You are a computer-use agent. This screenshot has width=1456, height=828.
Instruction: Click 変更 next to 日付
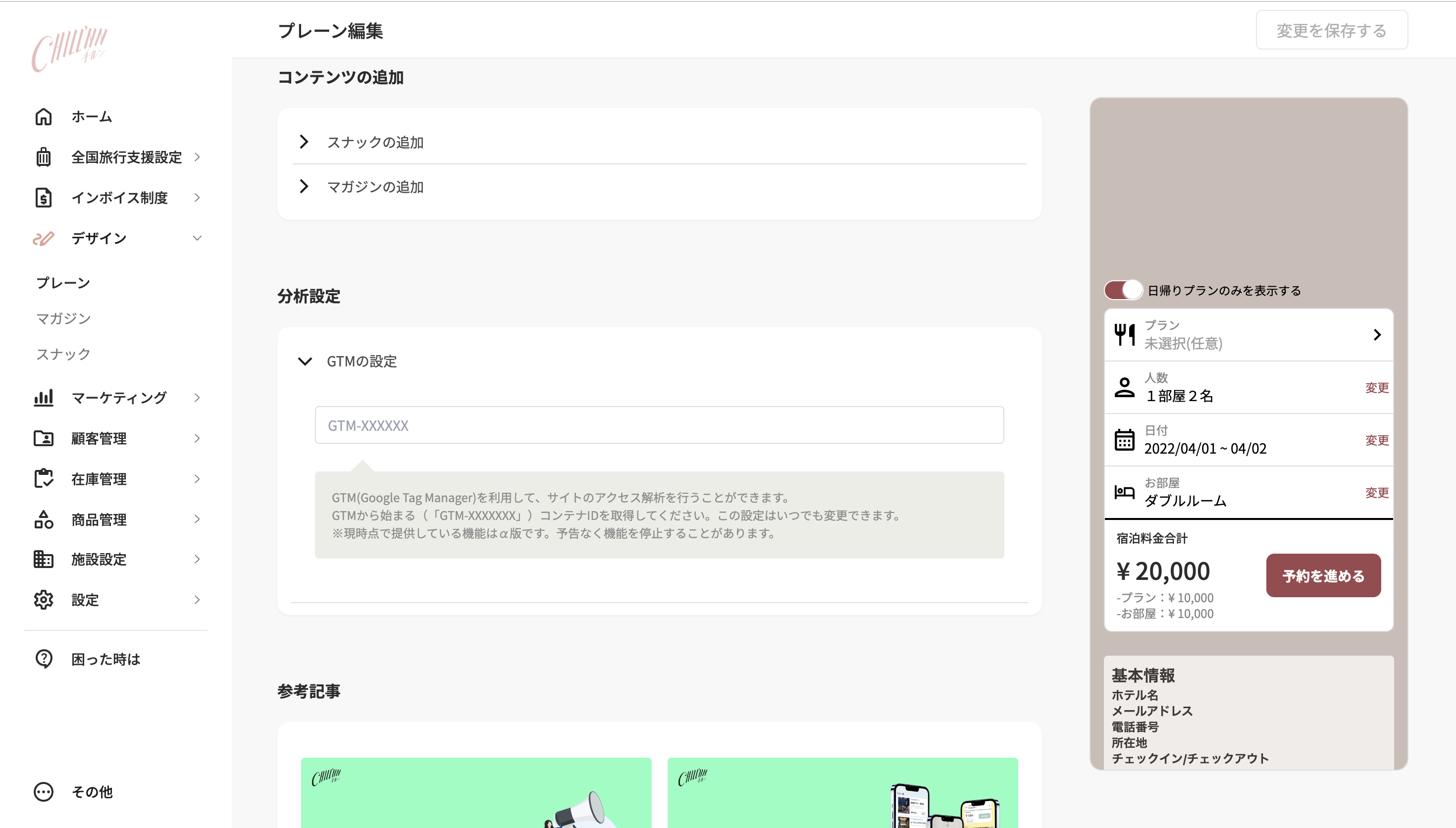1378,440
